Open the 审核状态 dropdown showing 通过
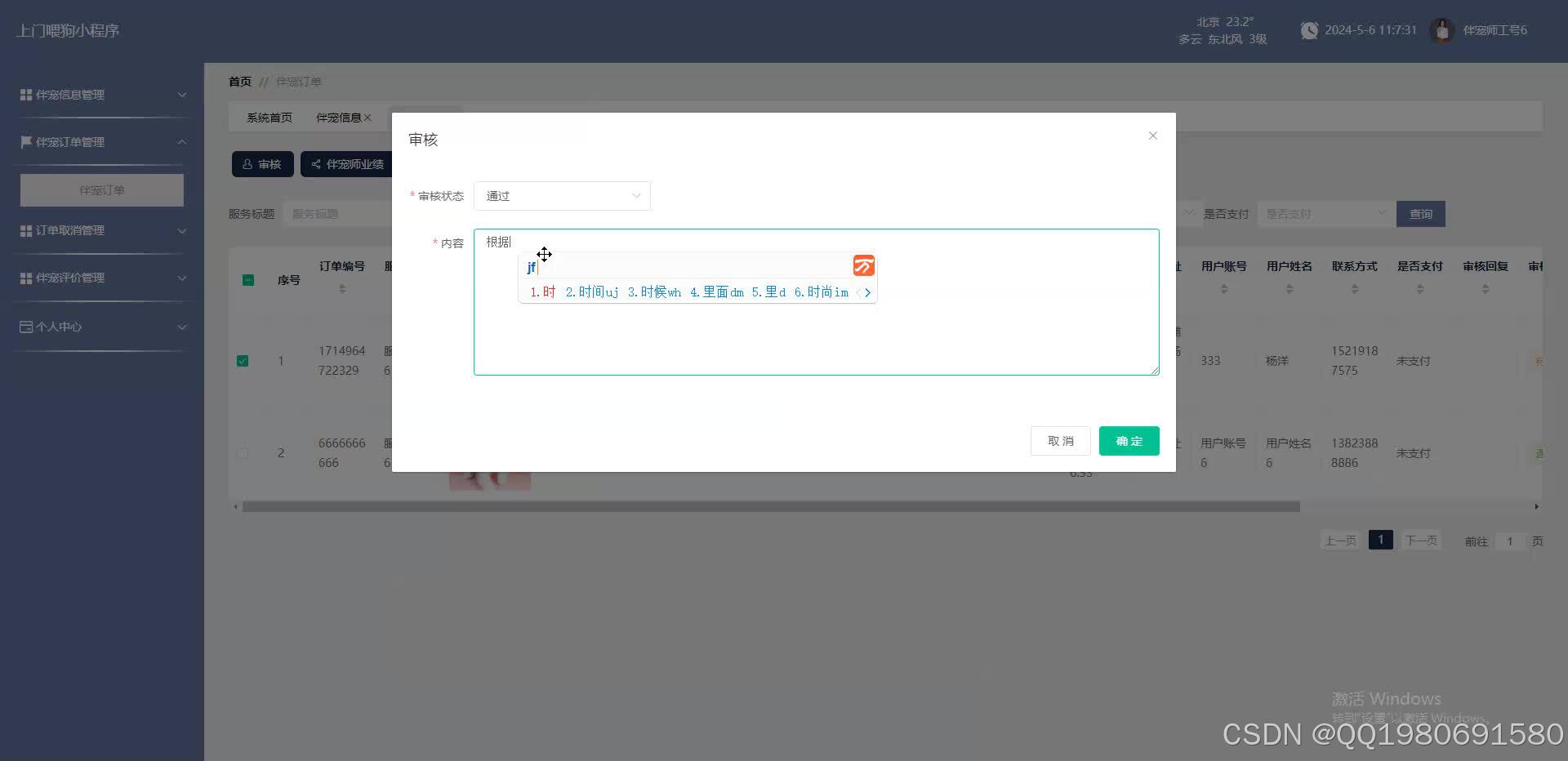 click(x=562, y=196)
